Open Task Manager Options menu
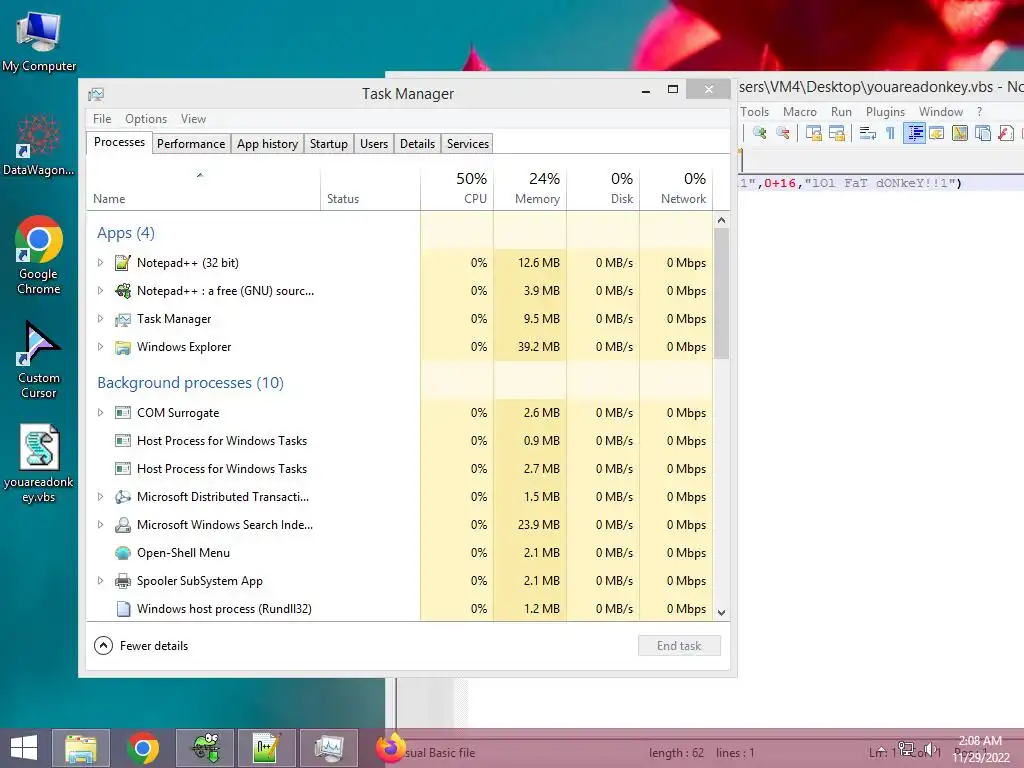 point(146,119)
